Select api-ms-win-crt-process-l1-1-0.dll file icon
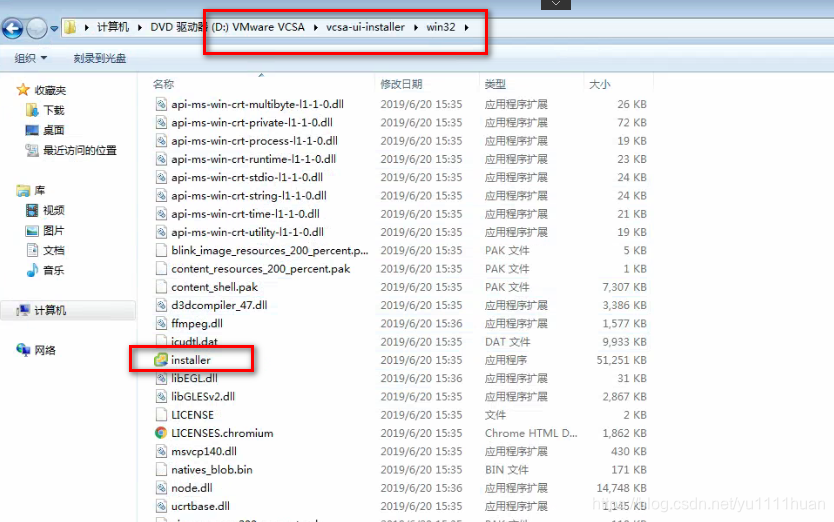Viewport: 834px width, 522px height. (x=161, y=141)
